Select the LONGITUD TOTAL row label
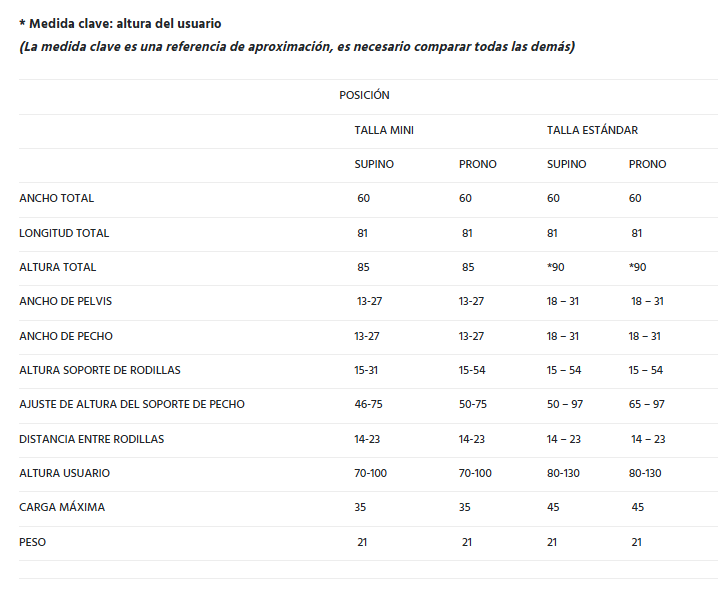724x590 pixels. pyautogui.click(x=64, y=233)
